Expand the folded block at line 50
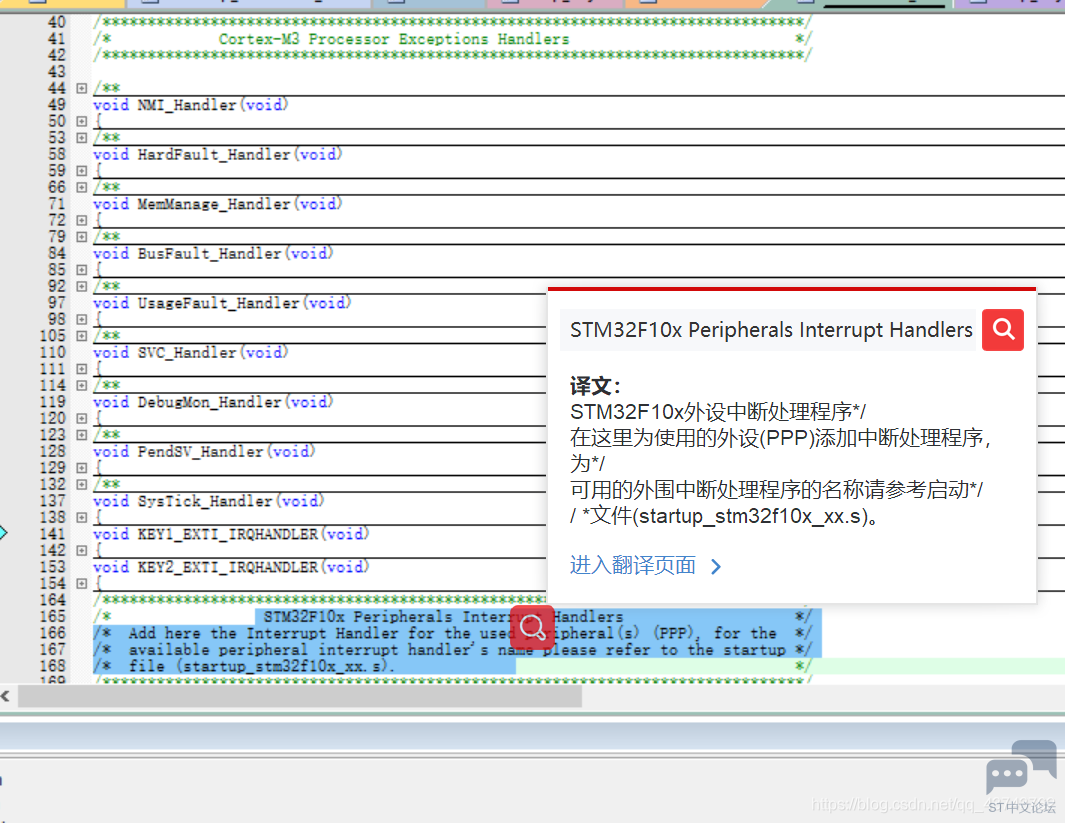Screen dimensions: 1065x823 [x=82, y=122]
